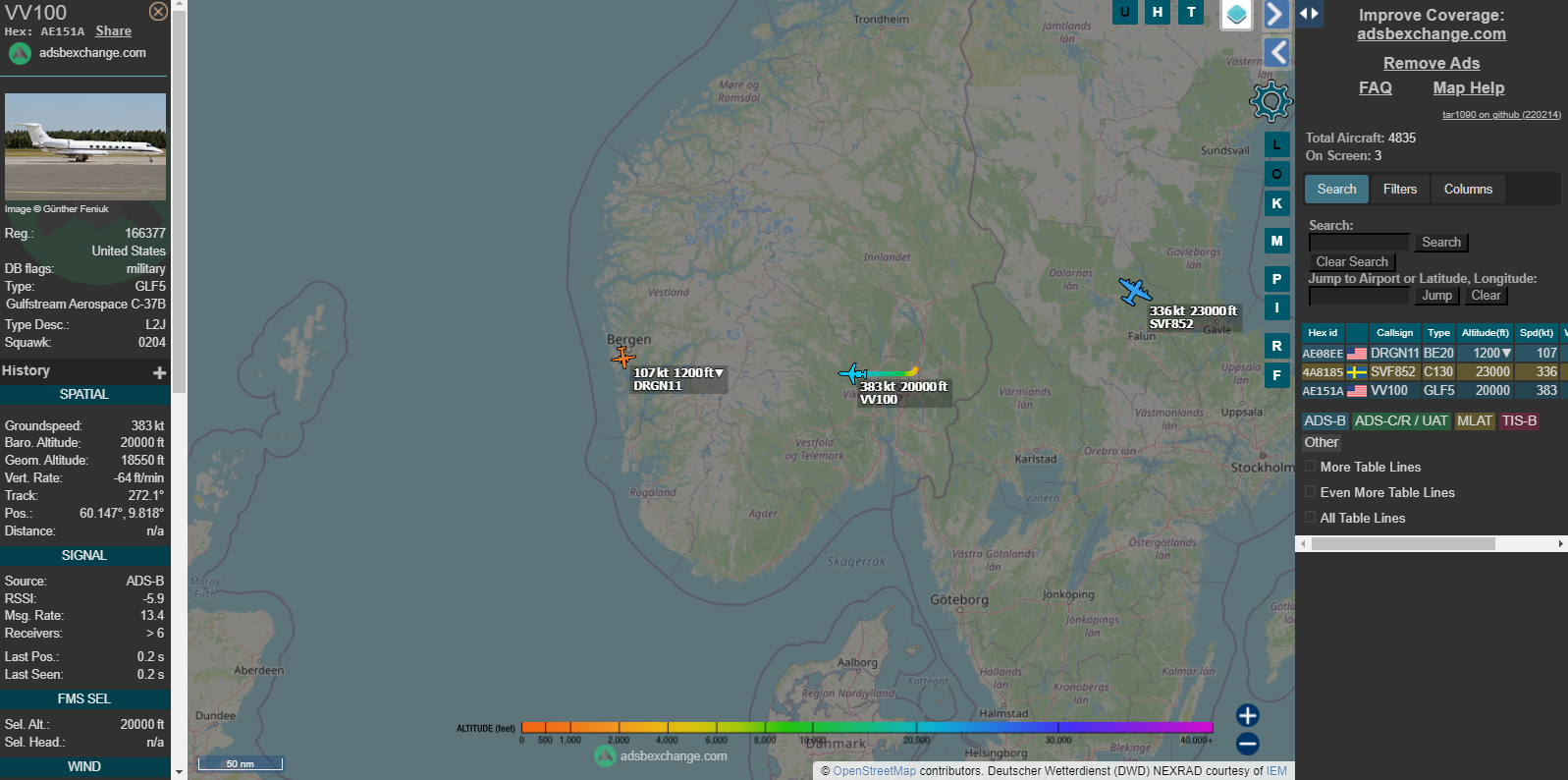Open the tar1090 on github link

point(1501,115)
